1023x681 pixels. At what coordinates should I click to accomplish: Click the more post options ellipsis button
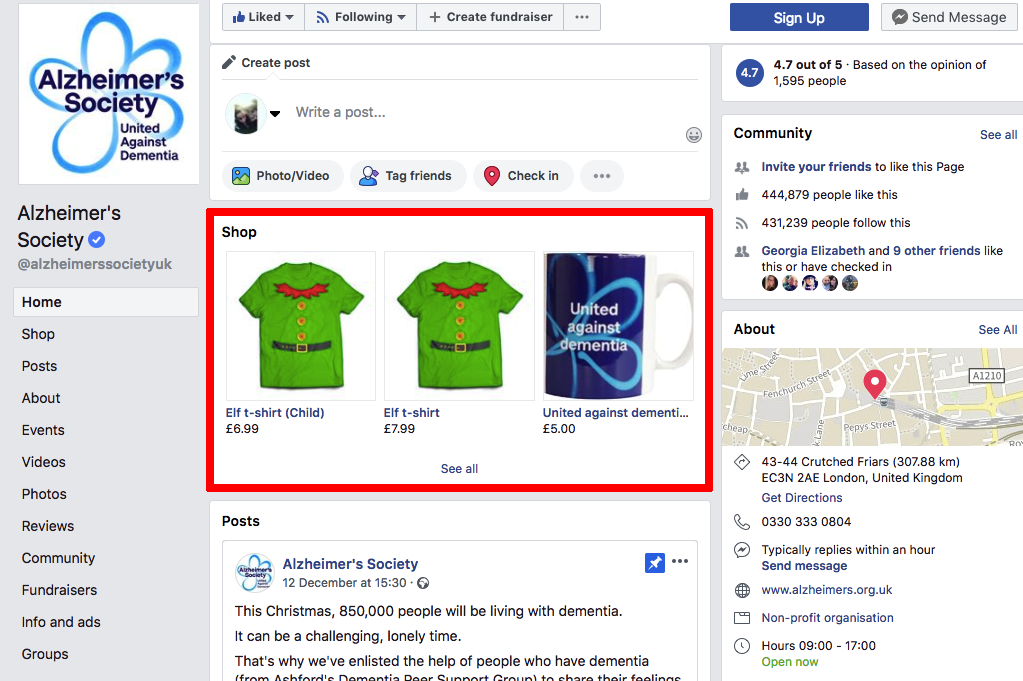pos(601,176)
